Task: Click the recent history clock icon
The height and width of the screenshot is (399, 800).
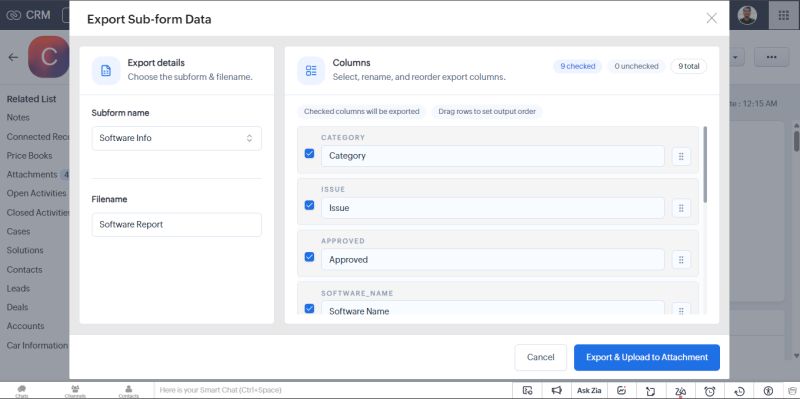Action: pos(739,391)
